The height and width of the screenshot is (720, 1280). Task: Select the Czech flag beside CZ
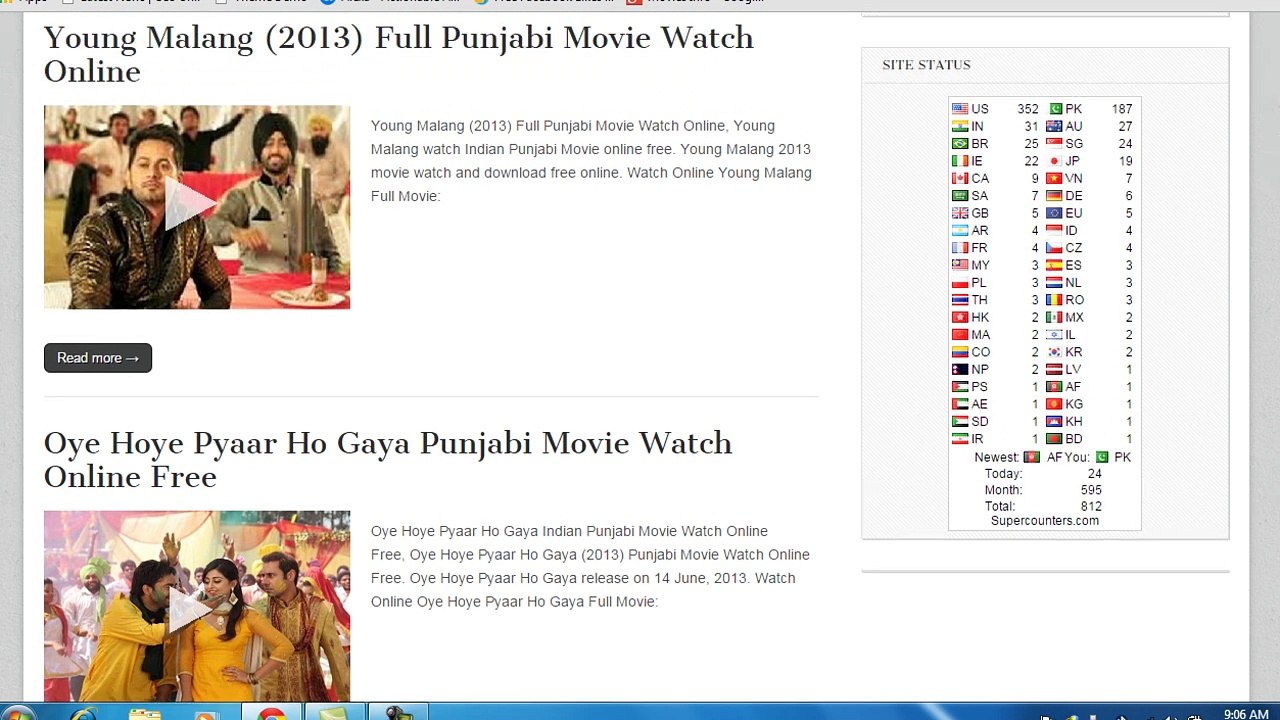(1054, 248)
